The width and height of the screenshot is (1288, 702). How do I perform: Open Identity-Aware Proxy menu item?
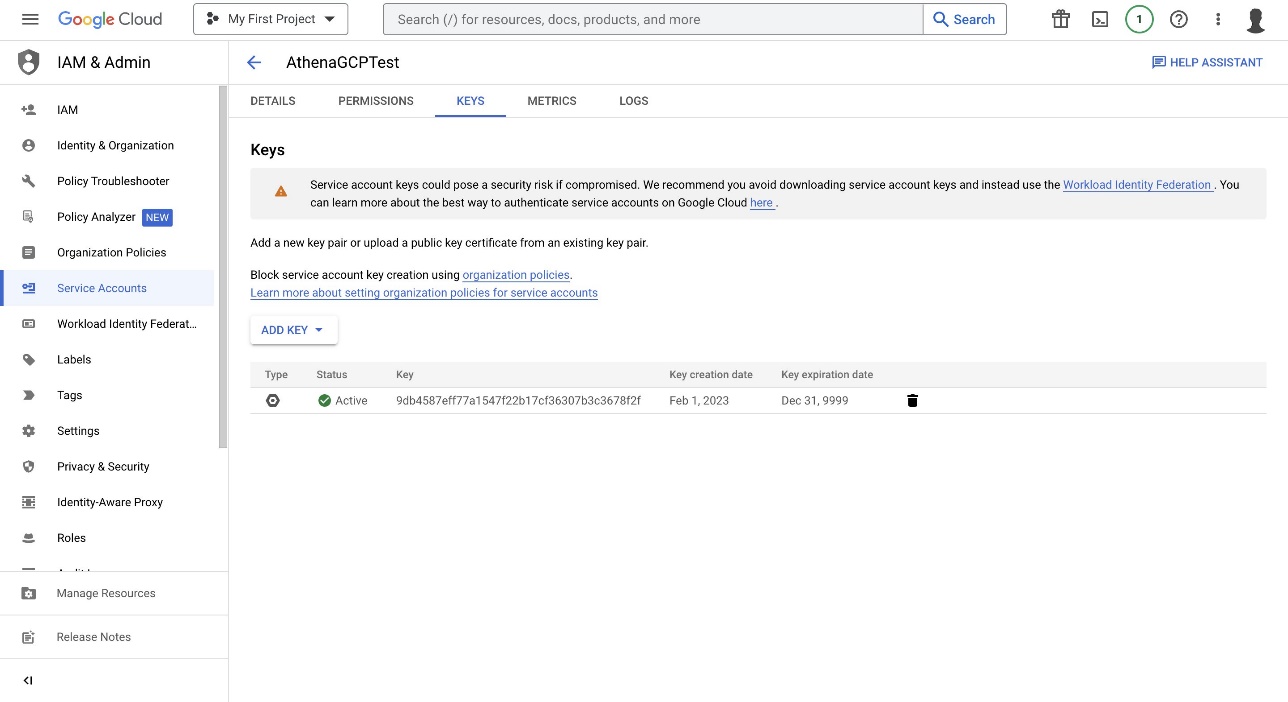[108, 502]
